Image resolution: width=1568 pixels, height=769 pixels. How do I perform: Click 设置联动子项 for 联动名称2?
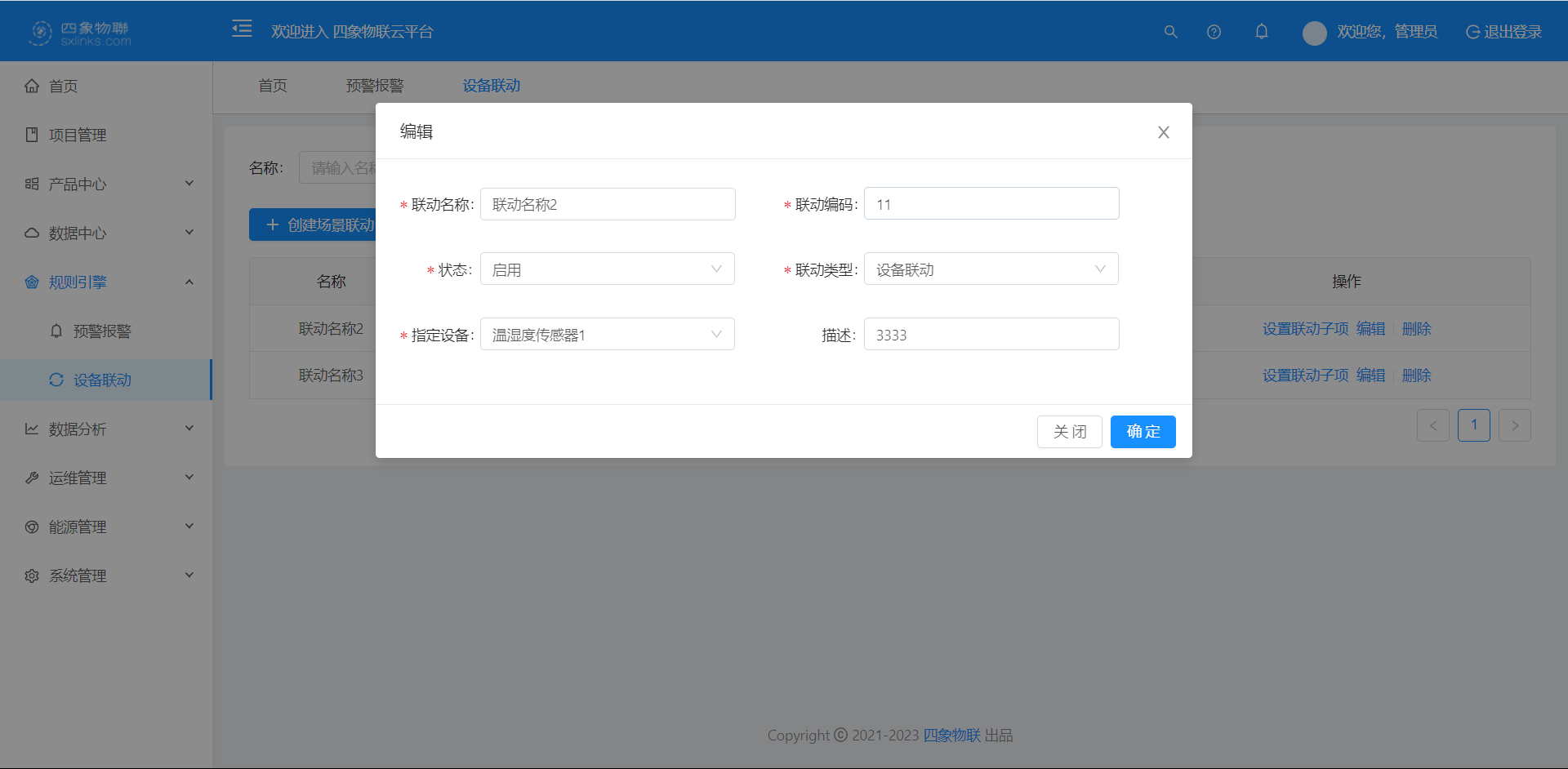pos(1304,328)
